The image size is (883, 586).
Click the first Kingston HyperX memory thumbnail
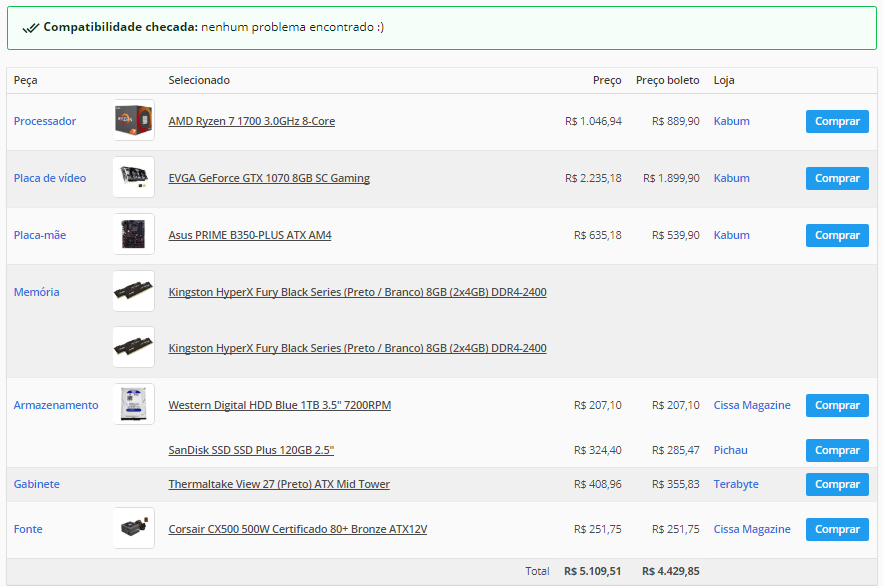pyautogui.click(x=133, y=291)
